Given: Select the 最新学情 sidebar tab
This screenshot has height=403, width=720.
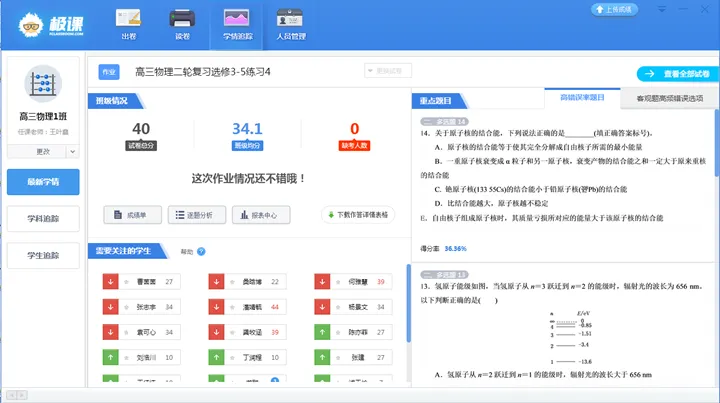Looking at the screenshot, I should 43,182.
